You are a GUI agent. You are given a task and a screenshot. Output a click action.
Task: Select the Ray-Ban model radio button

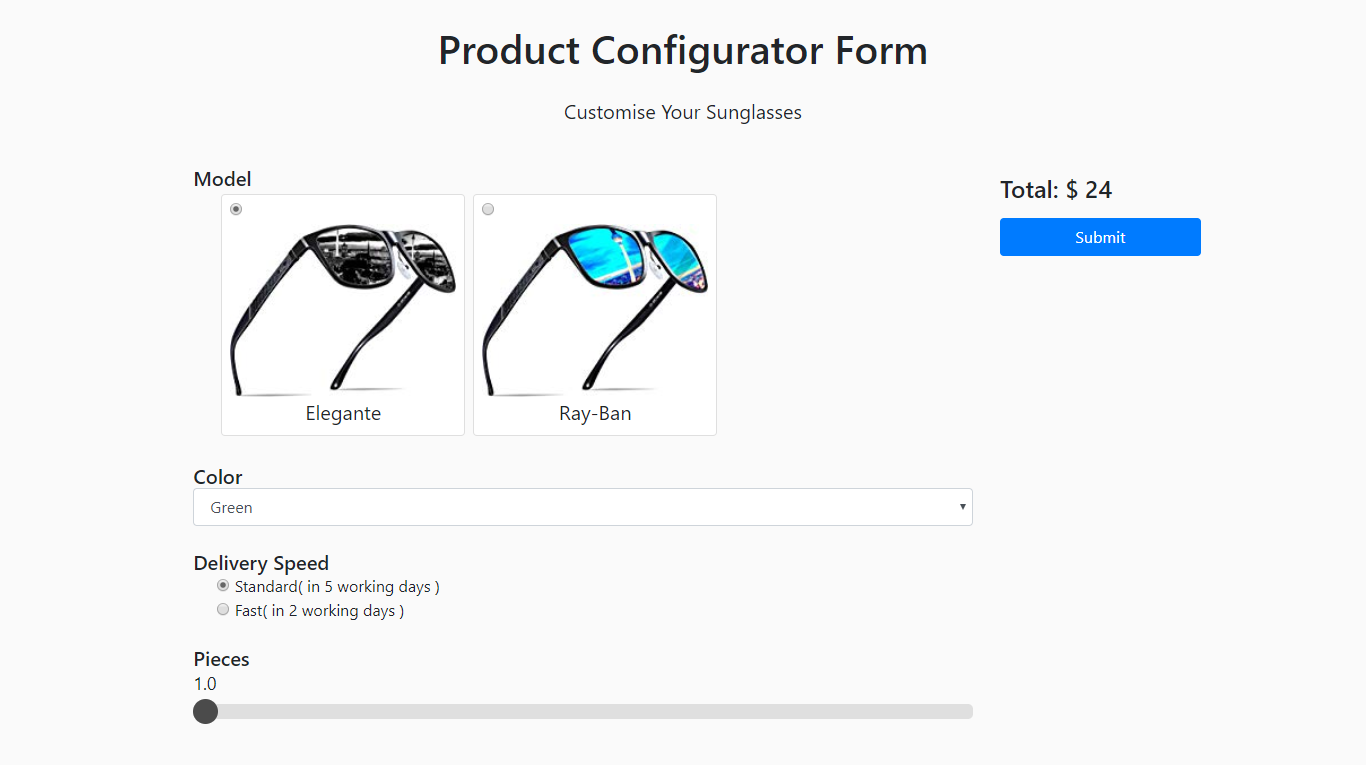point(488,208)
